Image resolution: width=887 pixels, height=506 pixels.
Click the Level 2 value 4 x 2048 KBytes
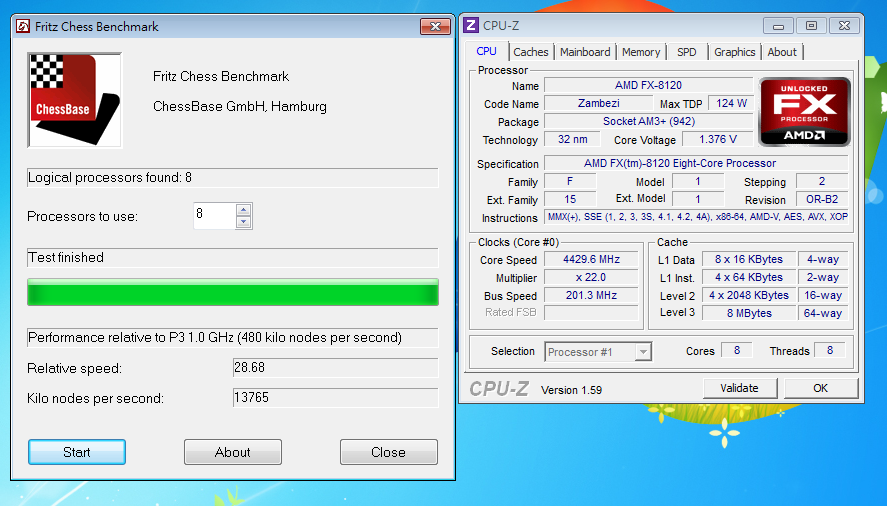pos(748,295)
